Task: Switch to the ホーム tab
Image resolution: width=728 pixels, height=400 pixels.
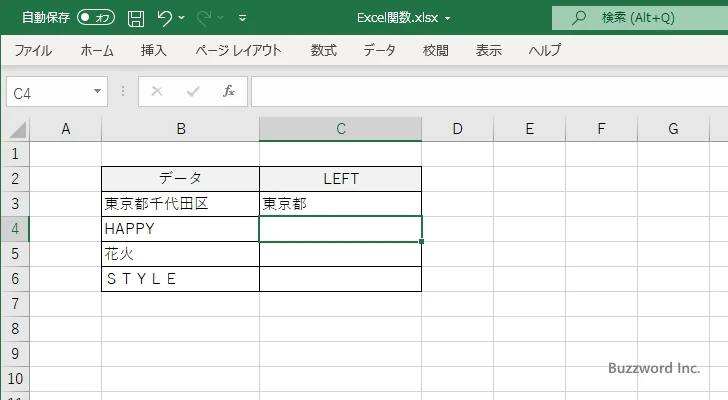Action: tap(97, 50)
